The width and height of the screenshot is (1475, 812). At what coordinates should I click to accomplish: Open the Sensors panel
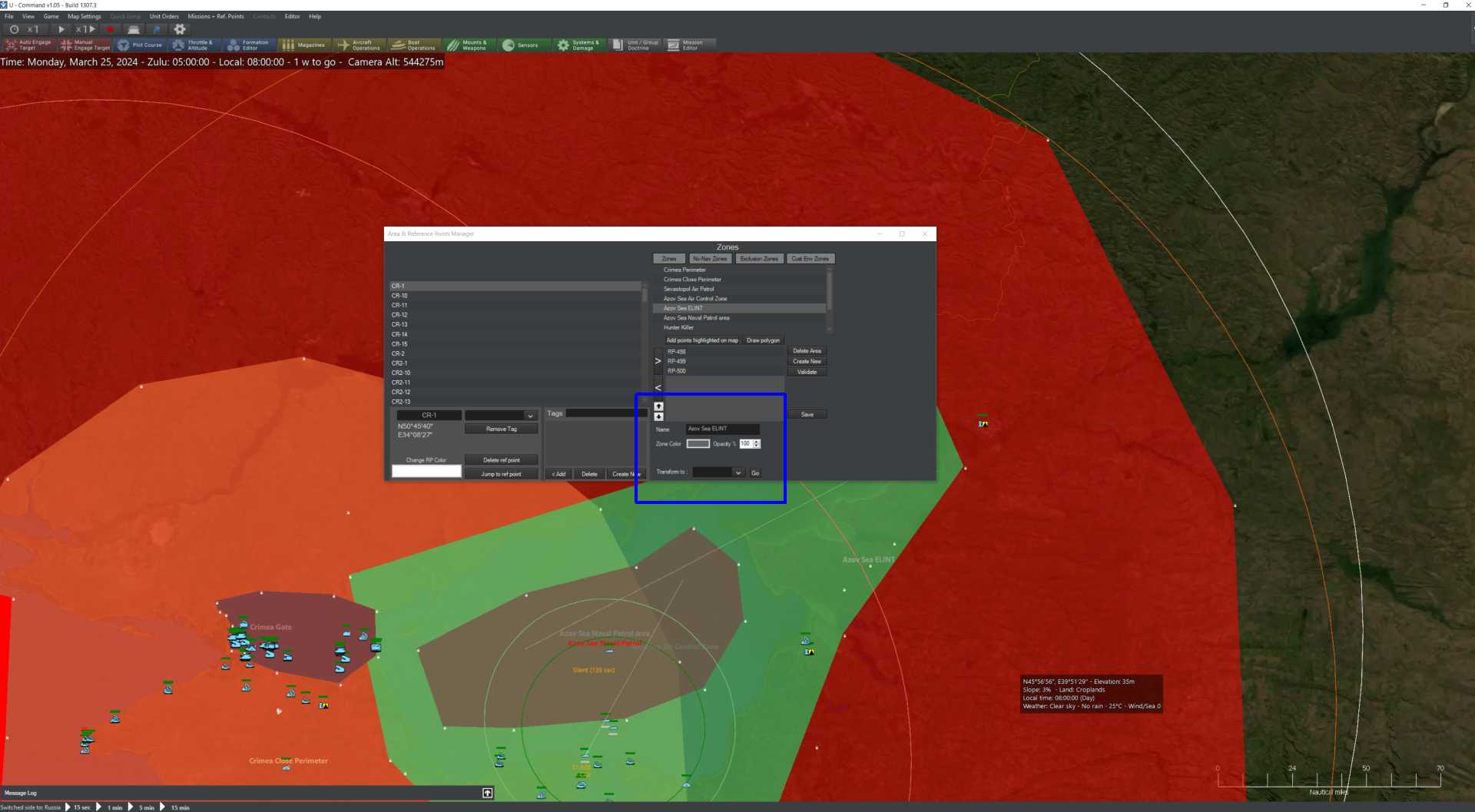click(524, 45)
